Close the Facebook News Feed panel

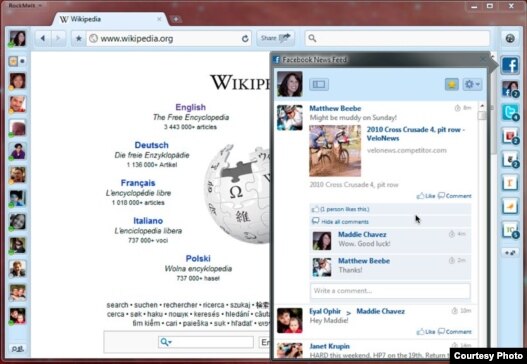483,59
